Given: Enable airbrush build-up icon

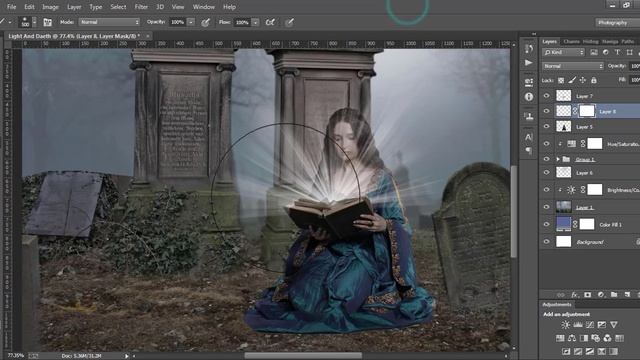Looking at the screenshot, I should pos(270,22).
